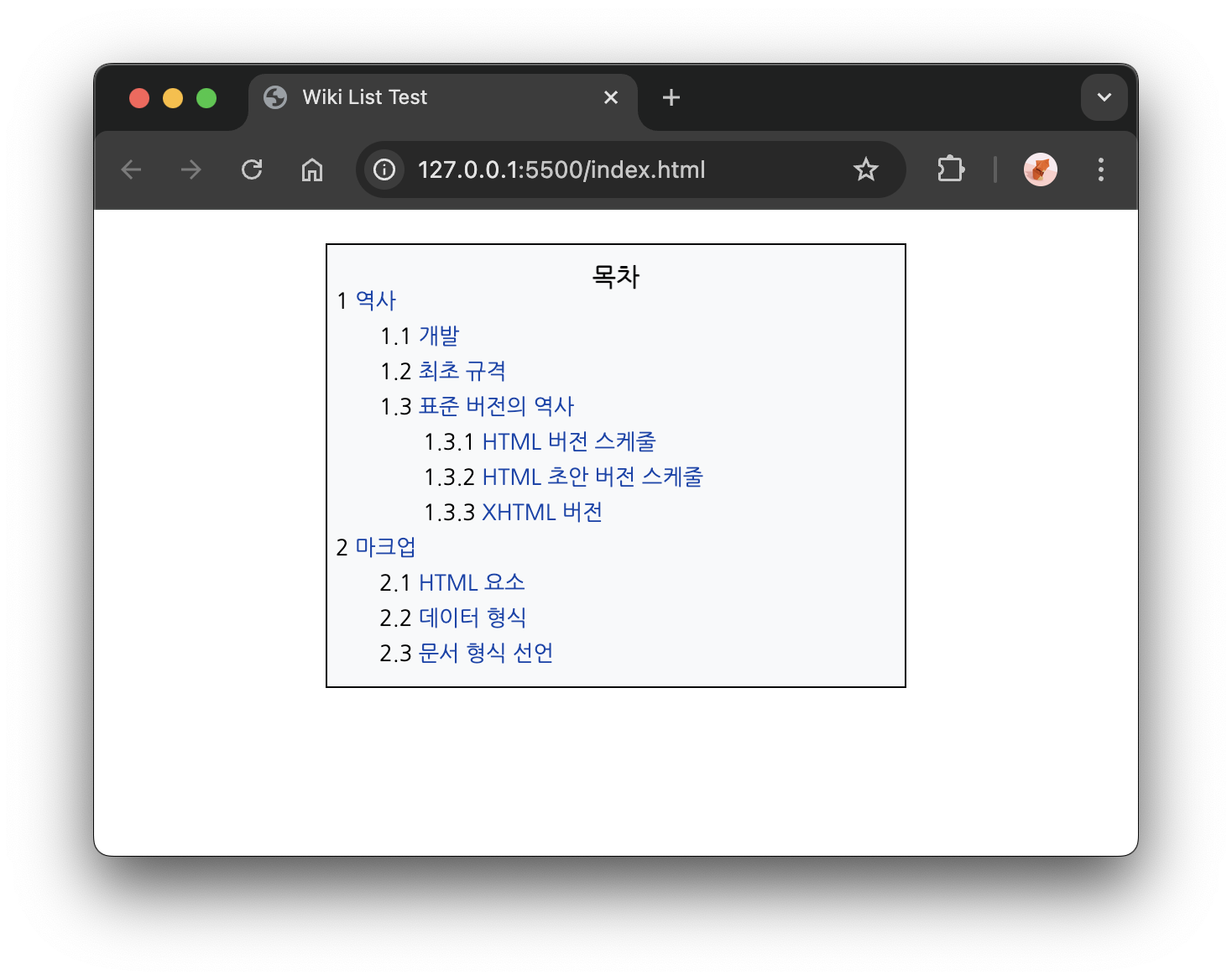Open the Chrome three-dot menu
This screenshot has width=1232, height=980.
(1101, 169)
